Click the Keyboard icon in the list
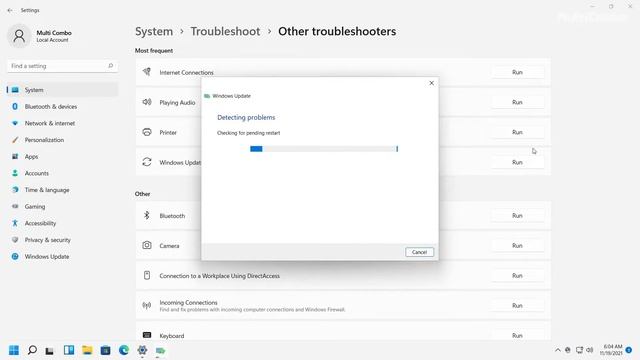The height and width of the screenshot is (360, 640). 147,335
